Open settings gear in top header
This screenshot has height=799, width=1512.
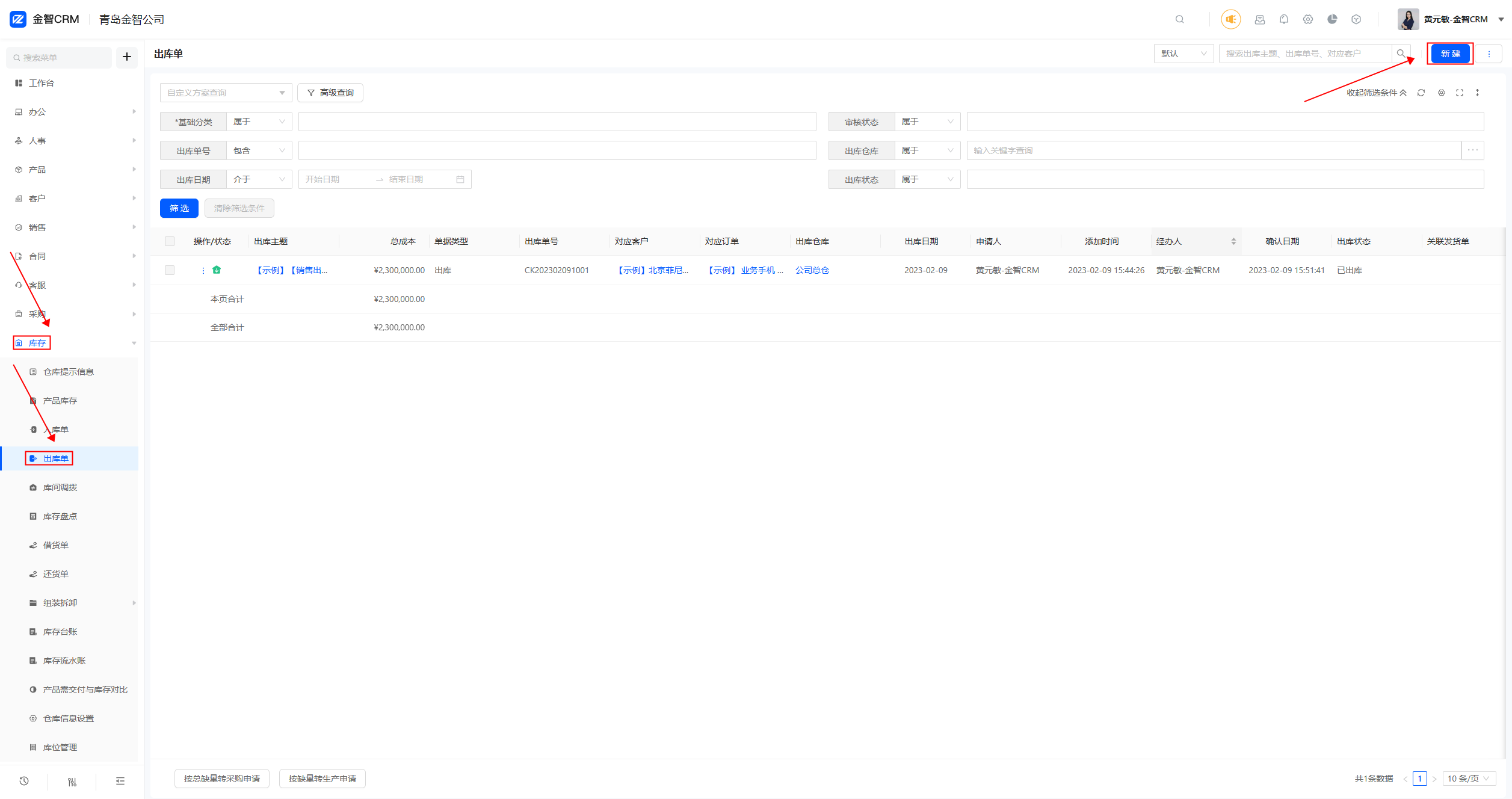(1307, 19)
